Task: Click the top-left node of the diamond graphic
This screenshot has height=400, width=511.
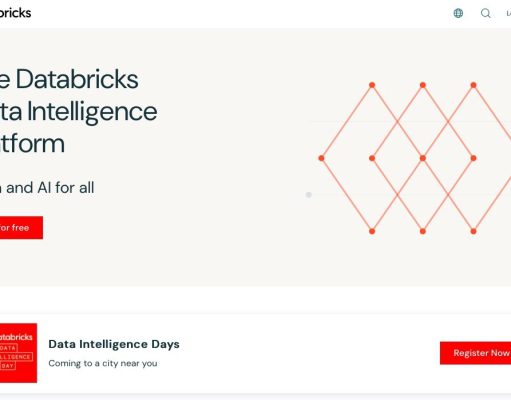Action: tap(372, 85)
